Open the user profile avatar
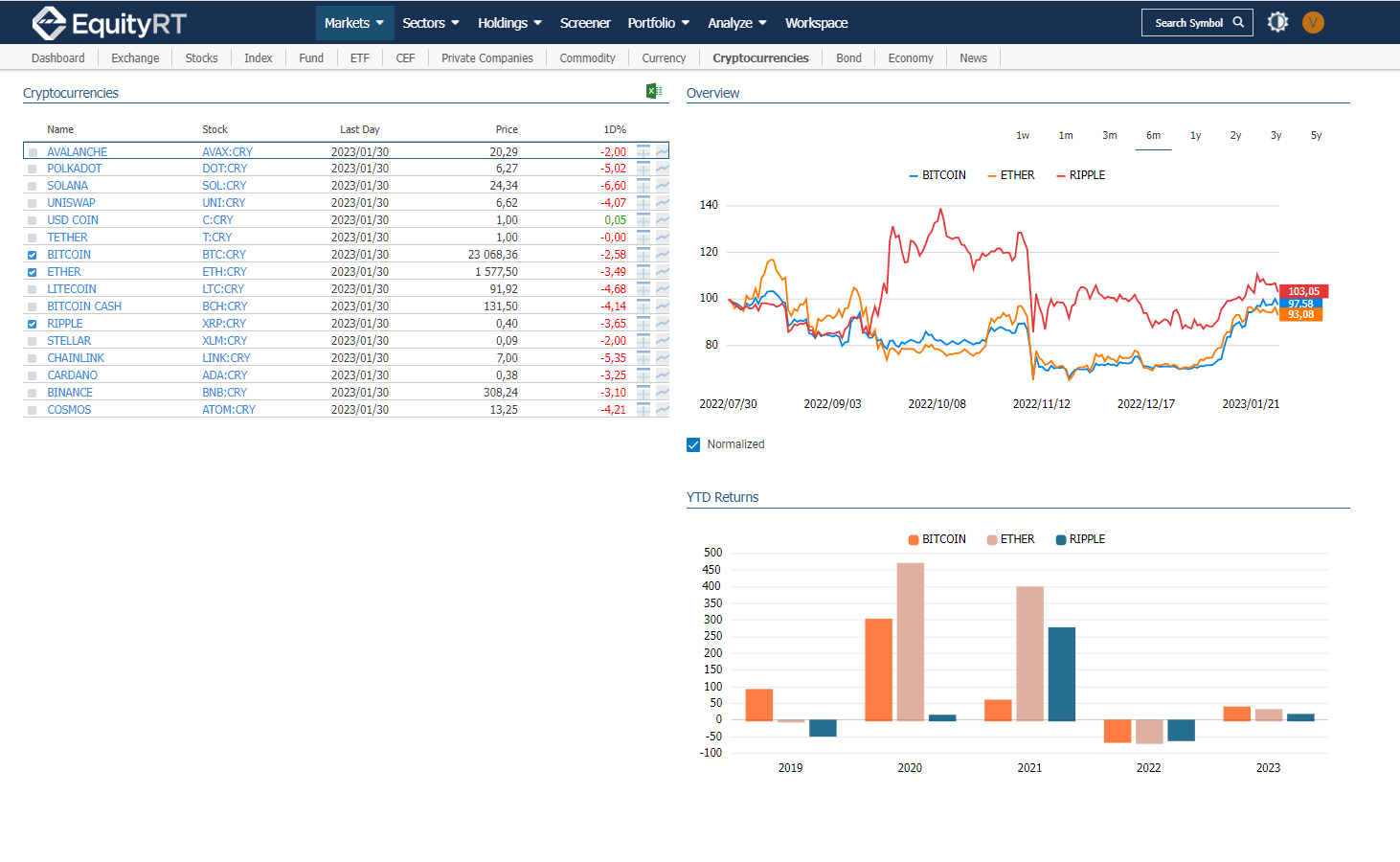1400x862 pixels. point(1313,22)
